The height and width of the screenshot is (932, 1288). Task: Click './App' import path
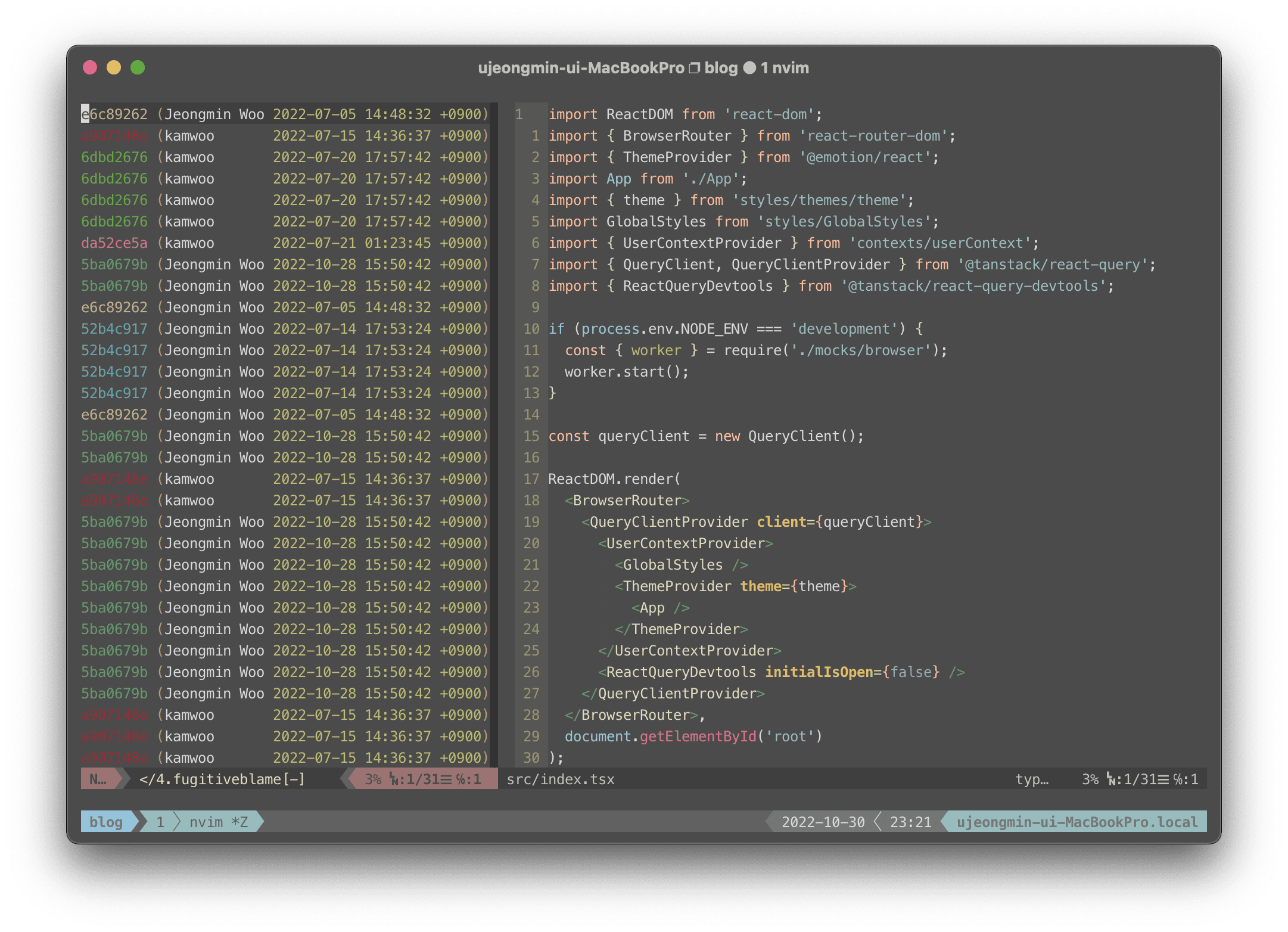[x=711, y=178]
